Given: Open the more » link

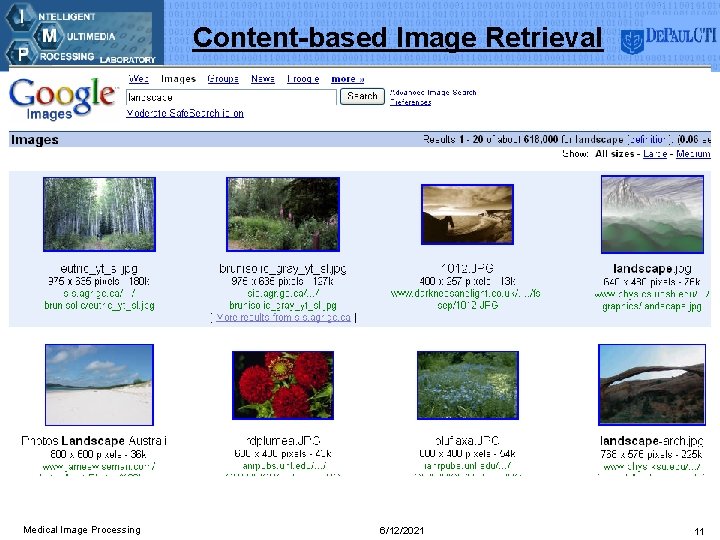Looking at the screenshot, I should coord(348,79).
